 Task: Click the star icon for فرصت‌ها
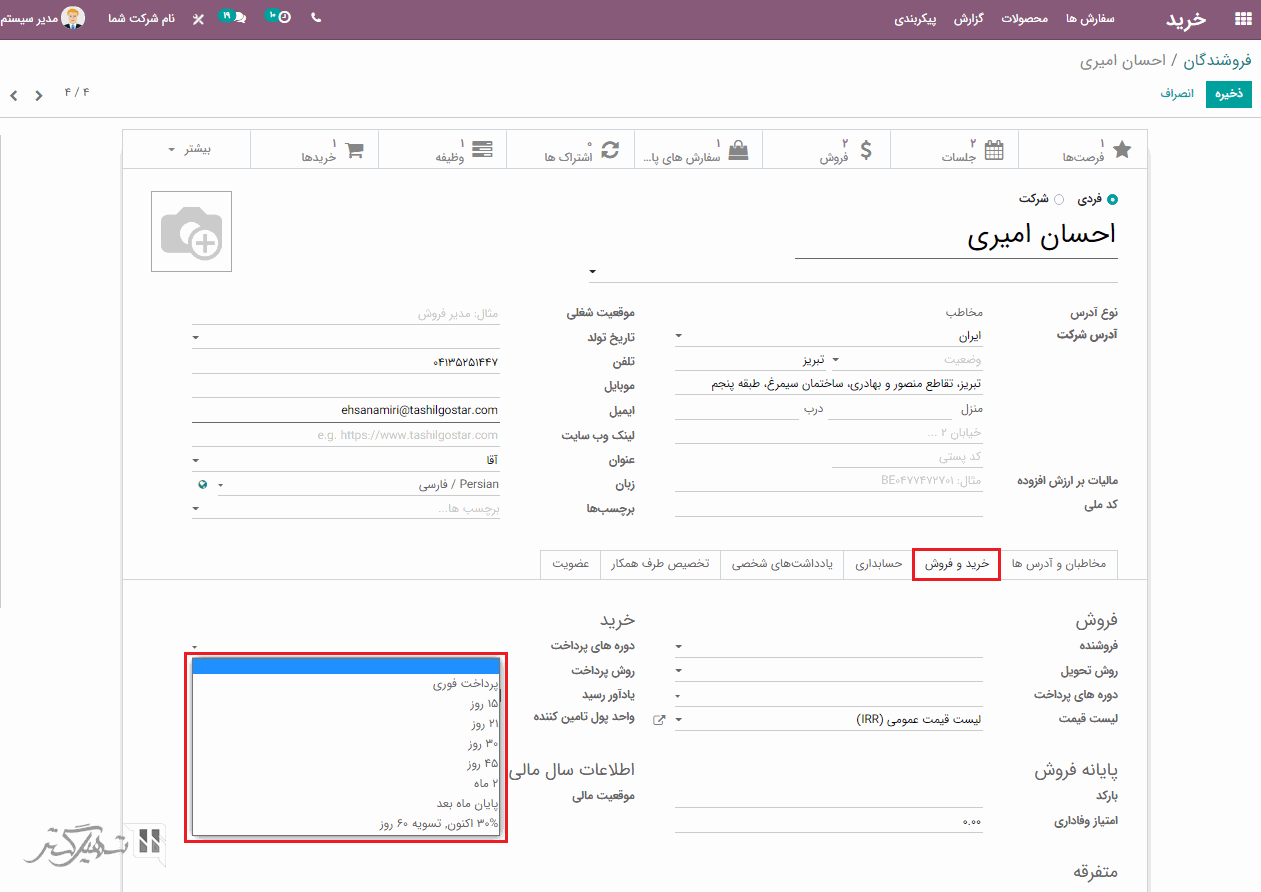pyautogui.click(x=1122, y=150)
